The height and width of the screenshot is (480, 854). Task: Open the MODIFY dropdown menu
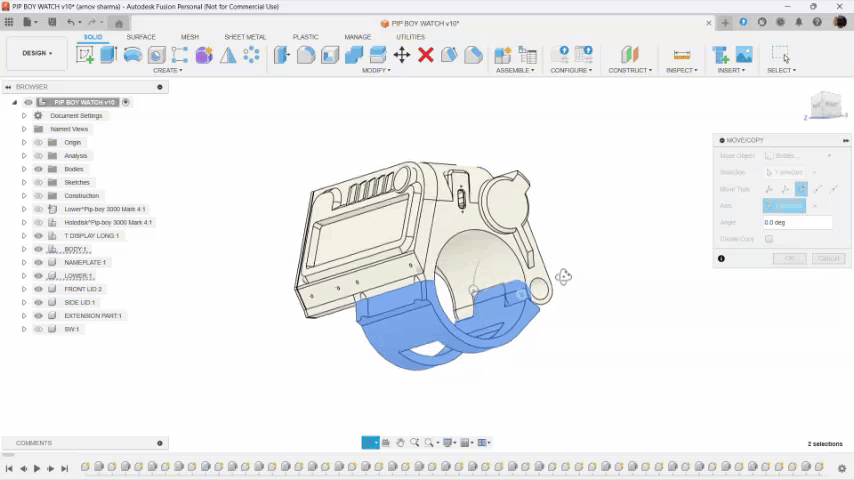click(376, 70)
